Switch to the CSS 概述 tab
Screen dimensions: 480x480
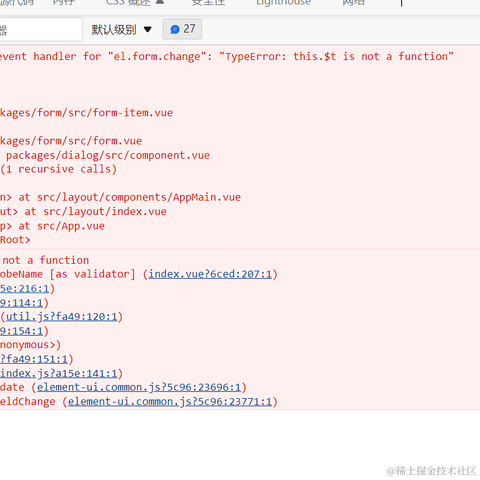(x=135, y=3)
